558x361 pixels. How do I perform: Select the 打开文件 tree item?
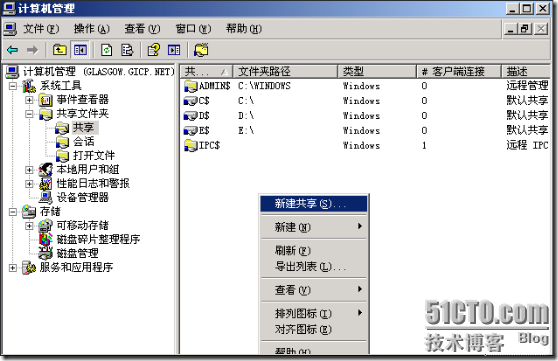pos(94,156)
